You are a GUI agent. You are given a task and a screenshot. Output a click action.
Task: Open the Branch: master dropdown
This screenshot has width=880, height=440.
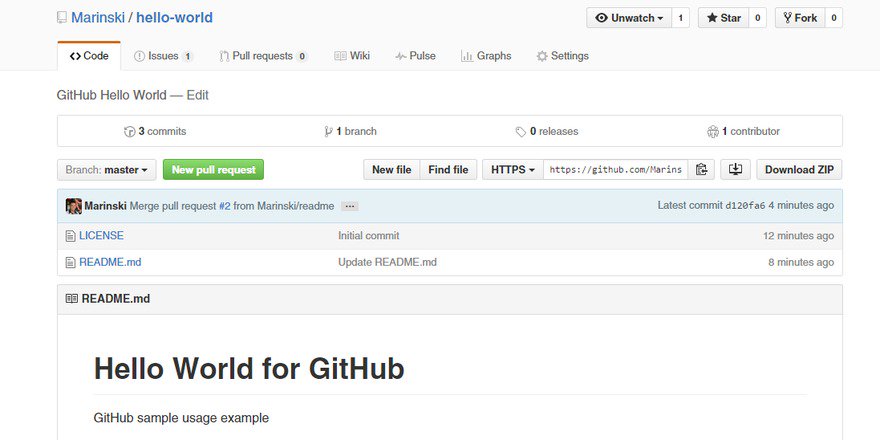tap(107, 169)
